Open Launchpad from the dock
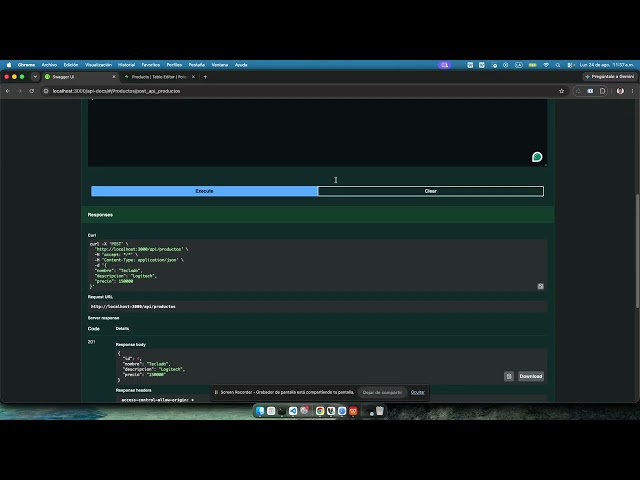640x480 pixels. point(271,411)
